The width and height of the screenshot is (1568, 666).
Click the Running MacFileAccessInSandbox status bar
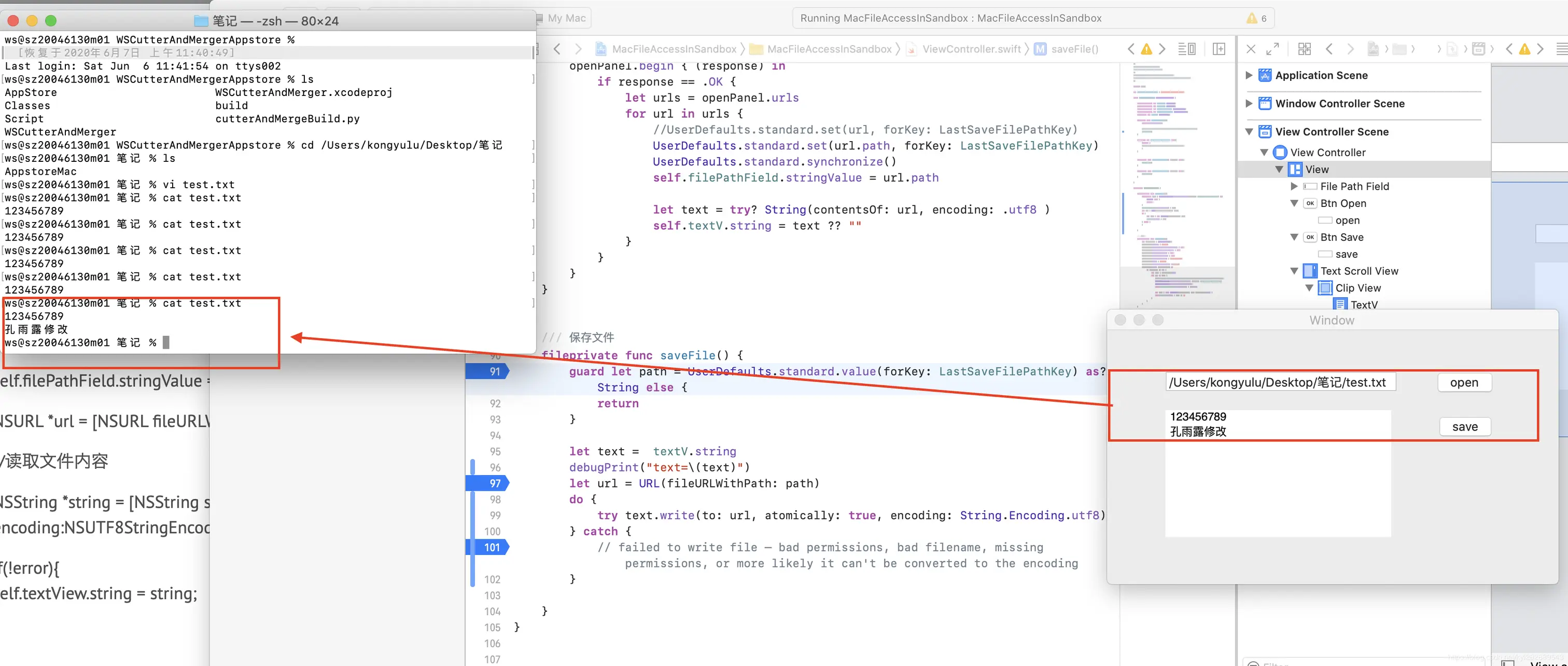coord(1033,18)
